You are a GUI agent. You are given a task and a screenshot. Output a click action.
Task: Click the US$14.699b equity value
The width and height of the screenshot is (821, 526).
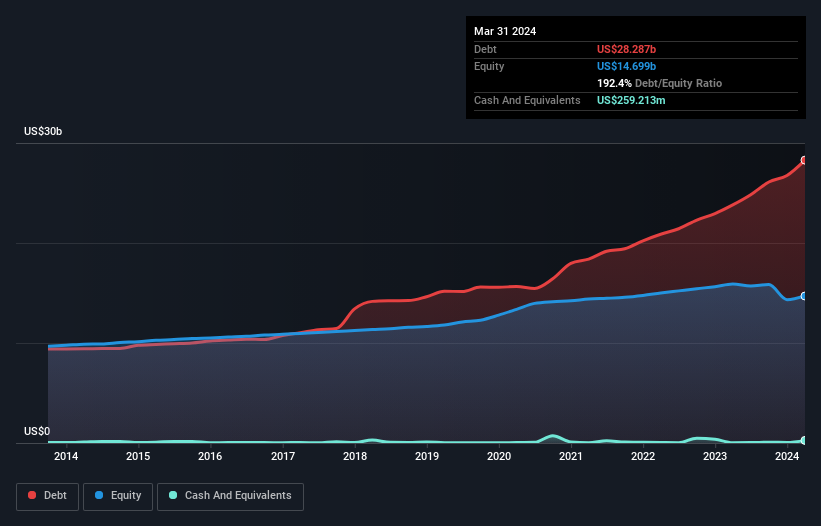pos(626,66)
